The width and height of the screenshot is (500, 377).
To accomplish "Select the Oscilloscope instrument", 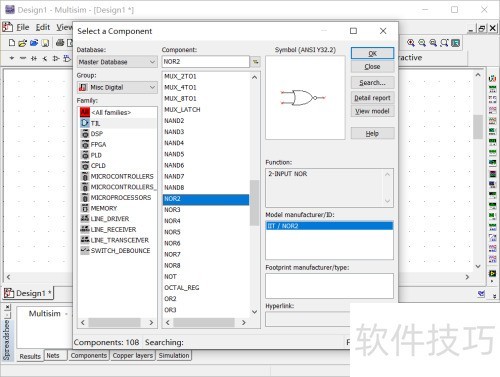I will coord(492,110).
